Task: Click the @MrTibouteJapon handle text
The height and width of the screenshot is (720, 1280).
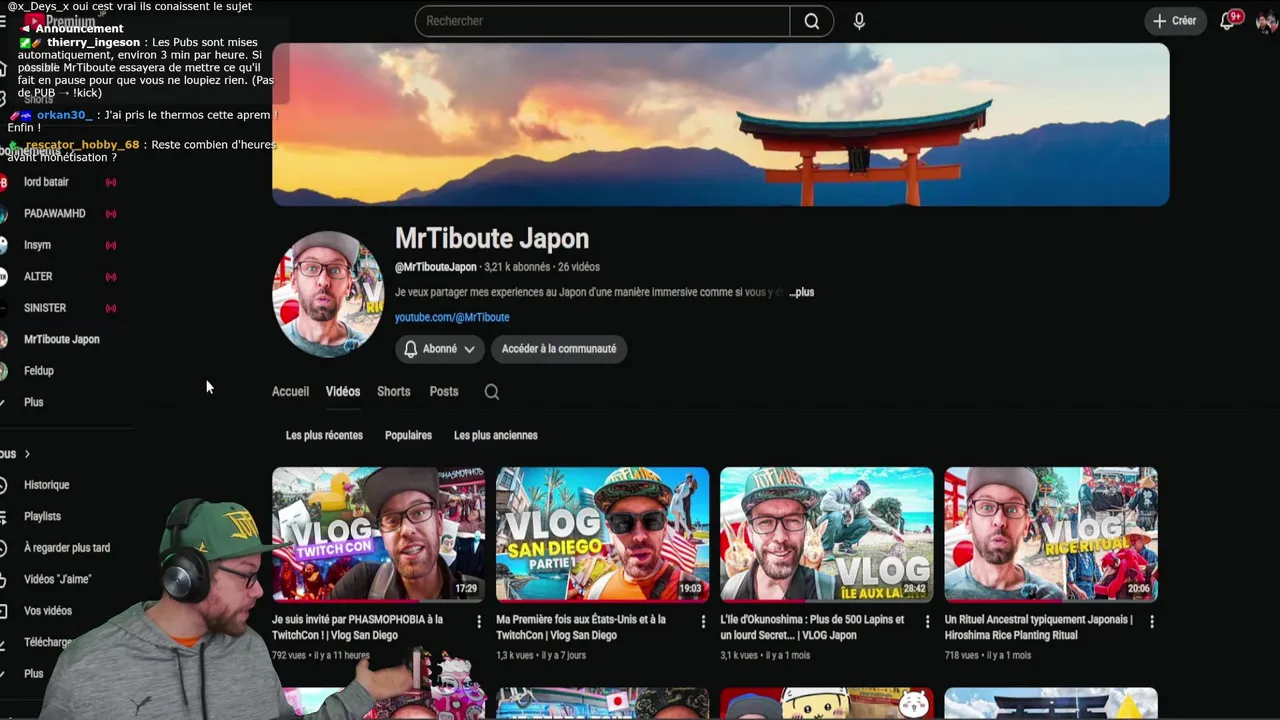Action: 435,267
